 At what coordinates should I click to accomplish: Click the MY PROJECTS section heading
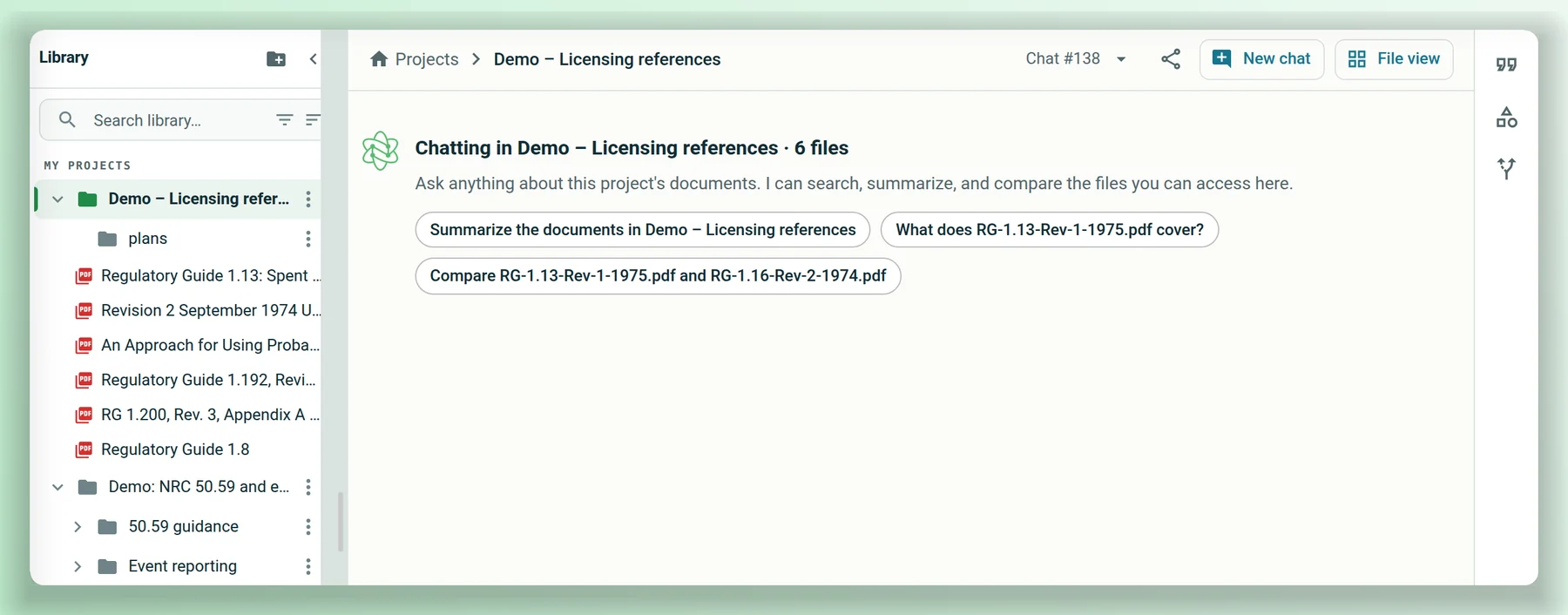click(87, 166)
